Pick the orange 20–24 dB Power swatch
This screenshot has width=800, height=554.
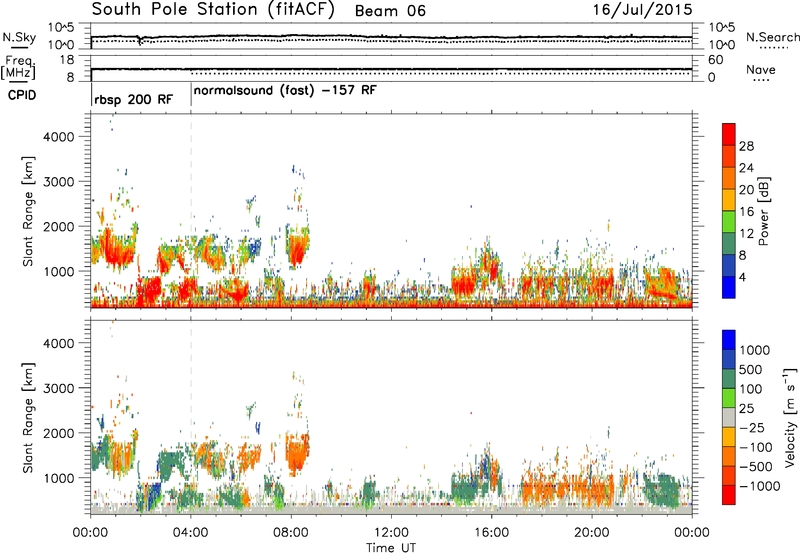(729, 178)
